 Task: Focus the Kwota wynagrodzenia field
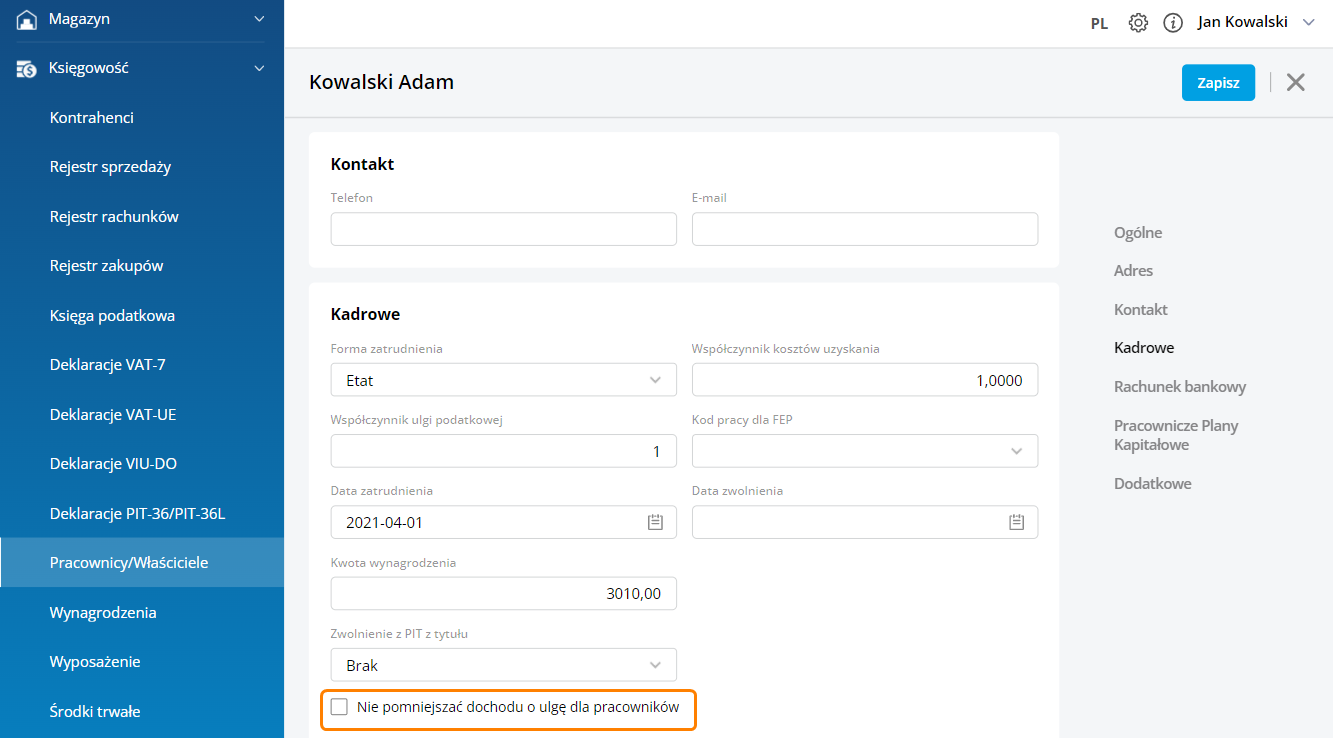[x=503, y=594]
